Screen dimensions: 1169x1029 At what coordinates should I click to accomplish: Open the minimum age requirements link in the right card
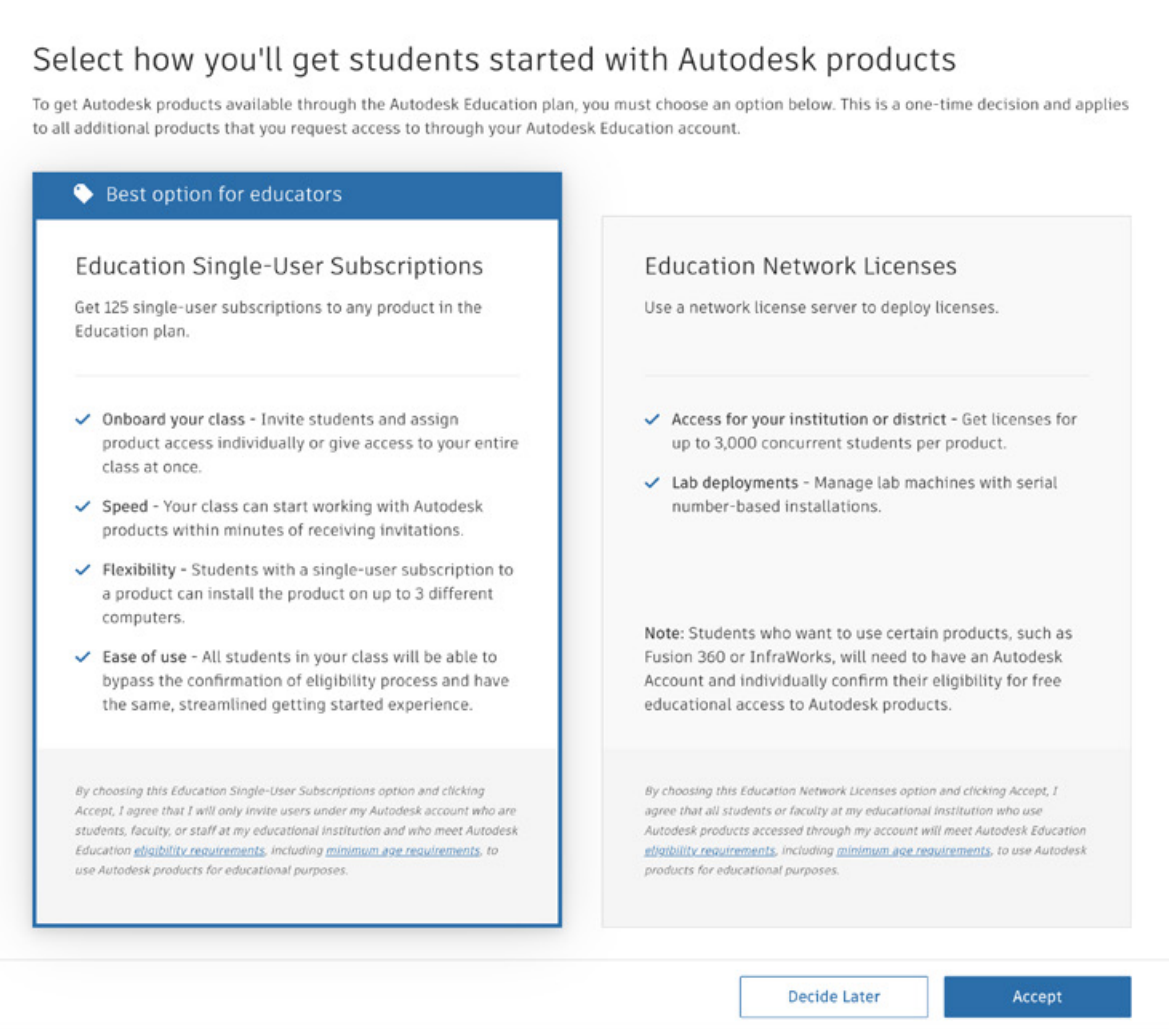[912, 853]
